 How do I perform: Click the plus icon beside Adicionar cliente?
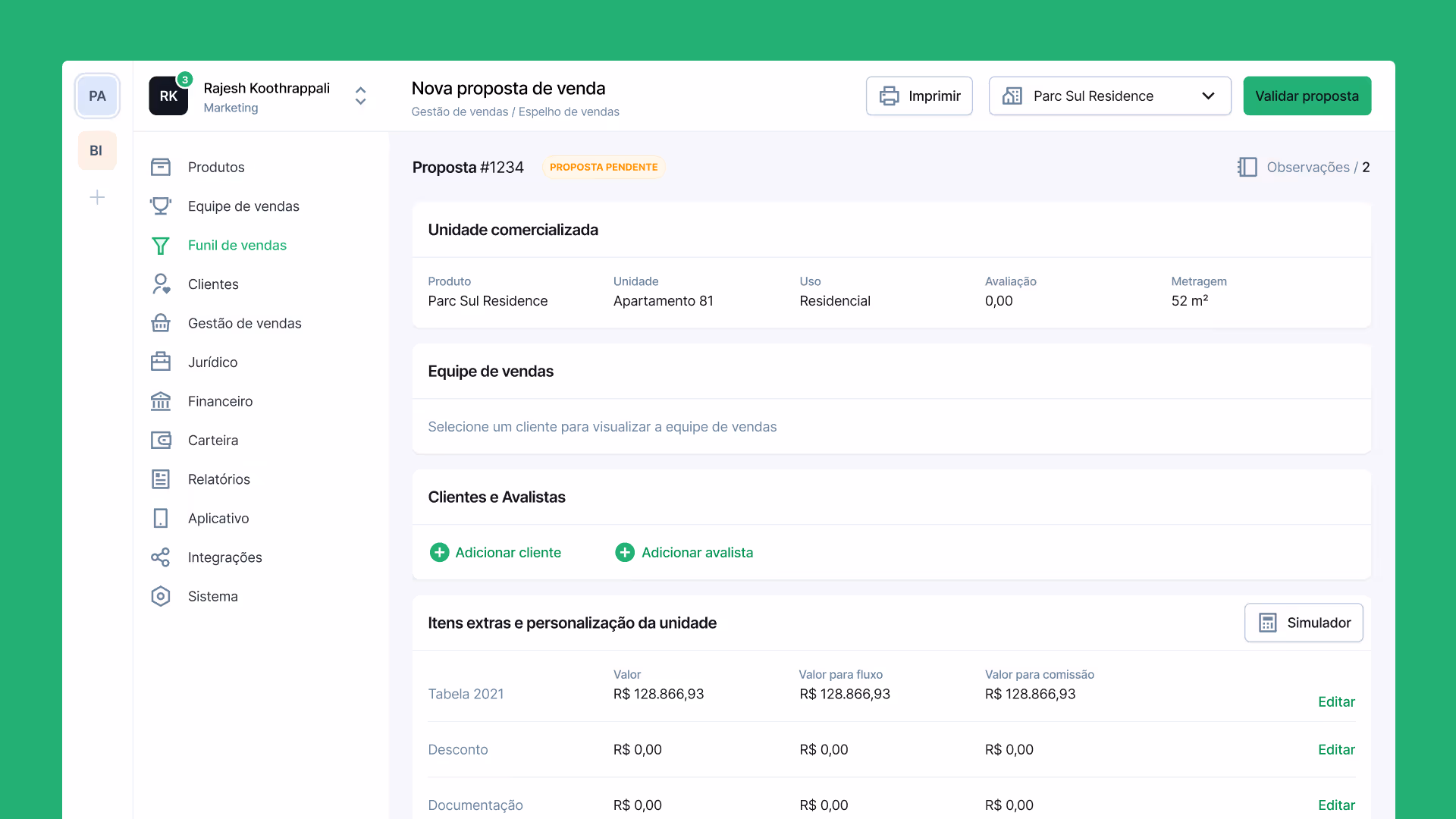click(x=439, y=553)
